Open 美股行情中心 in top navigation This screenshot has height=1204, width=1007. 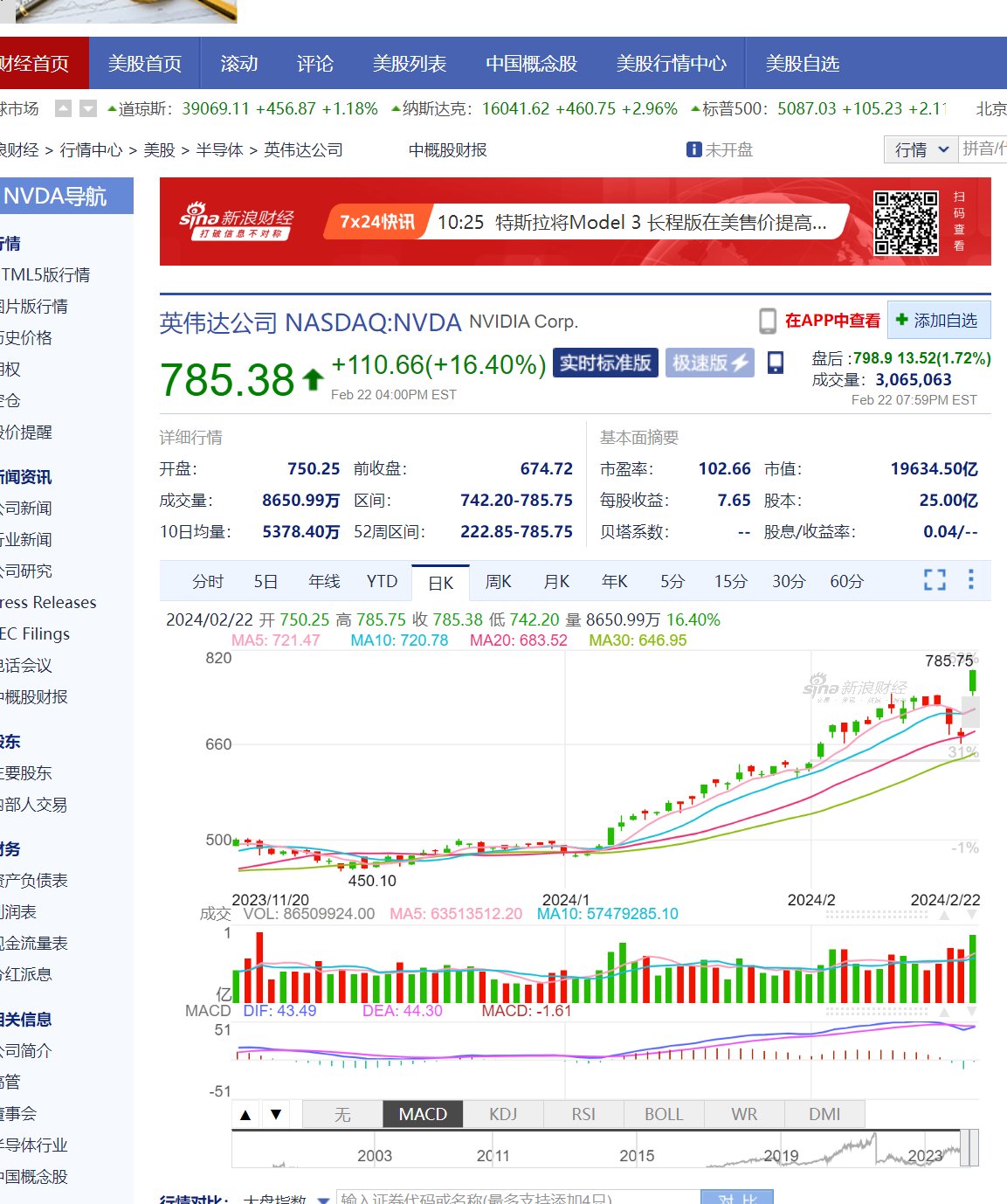pos(672,63)
